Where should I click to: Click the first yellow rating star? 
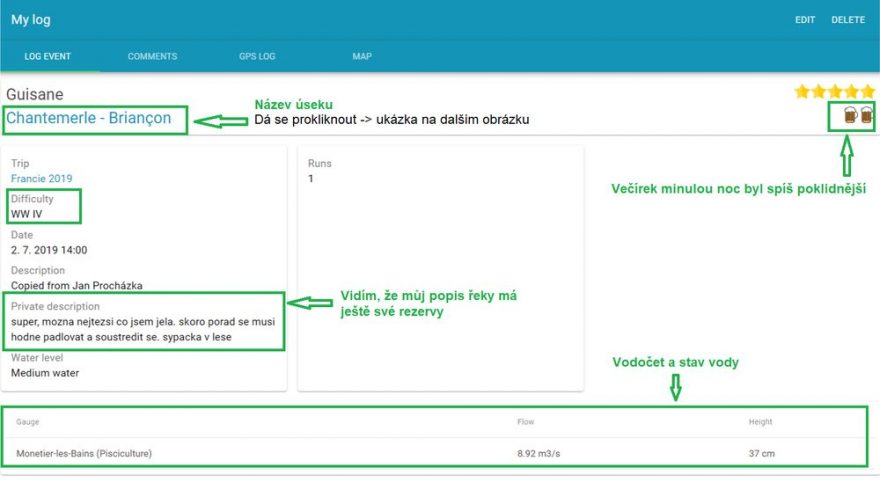coord(802,92)
